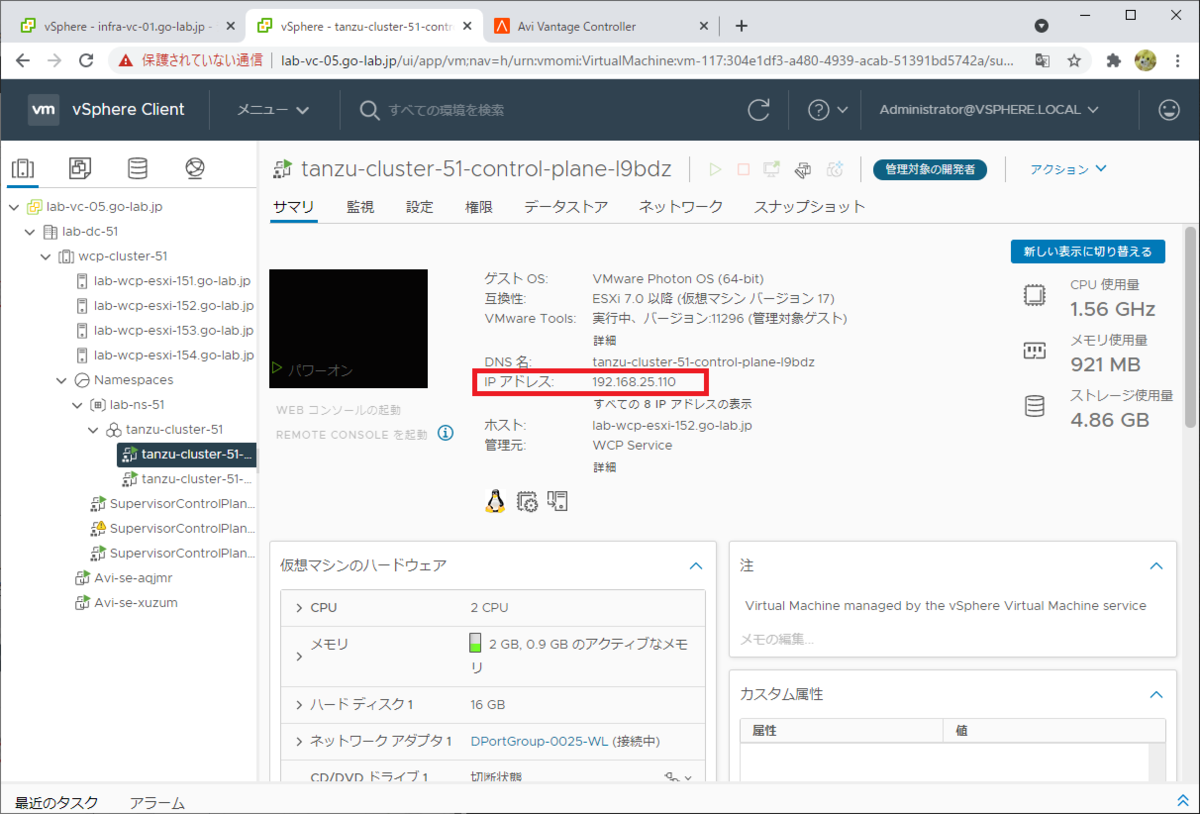This screenshot has height=814, width=1200.
Task: Expand the CPU hardware row
Action: 298,608
